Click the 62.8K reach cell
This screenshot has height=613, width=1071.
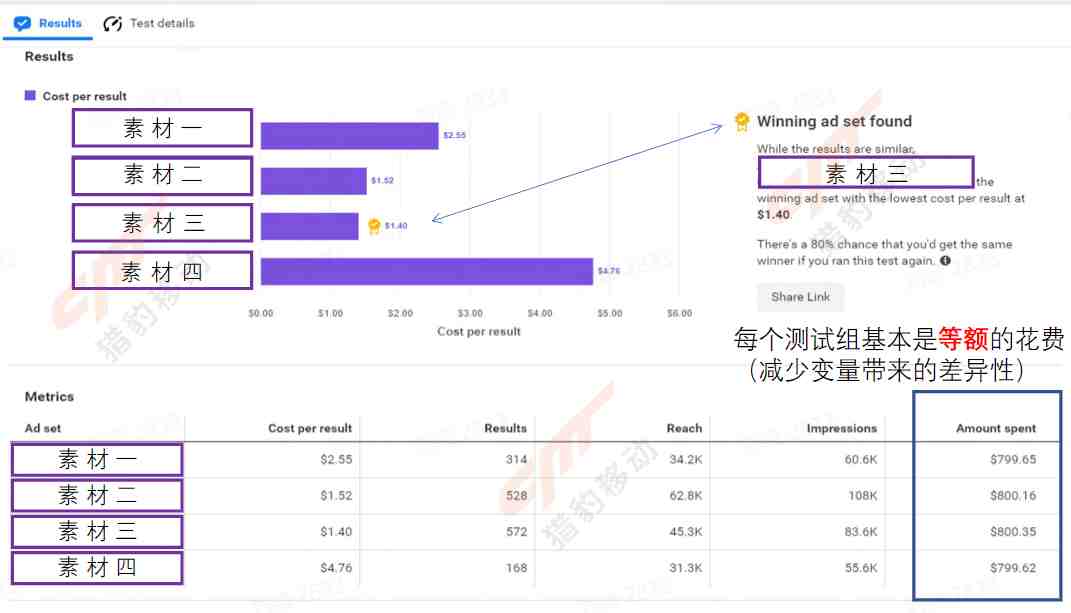tap(686, 495)
